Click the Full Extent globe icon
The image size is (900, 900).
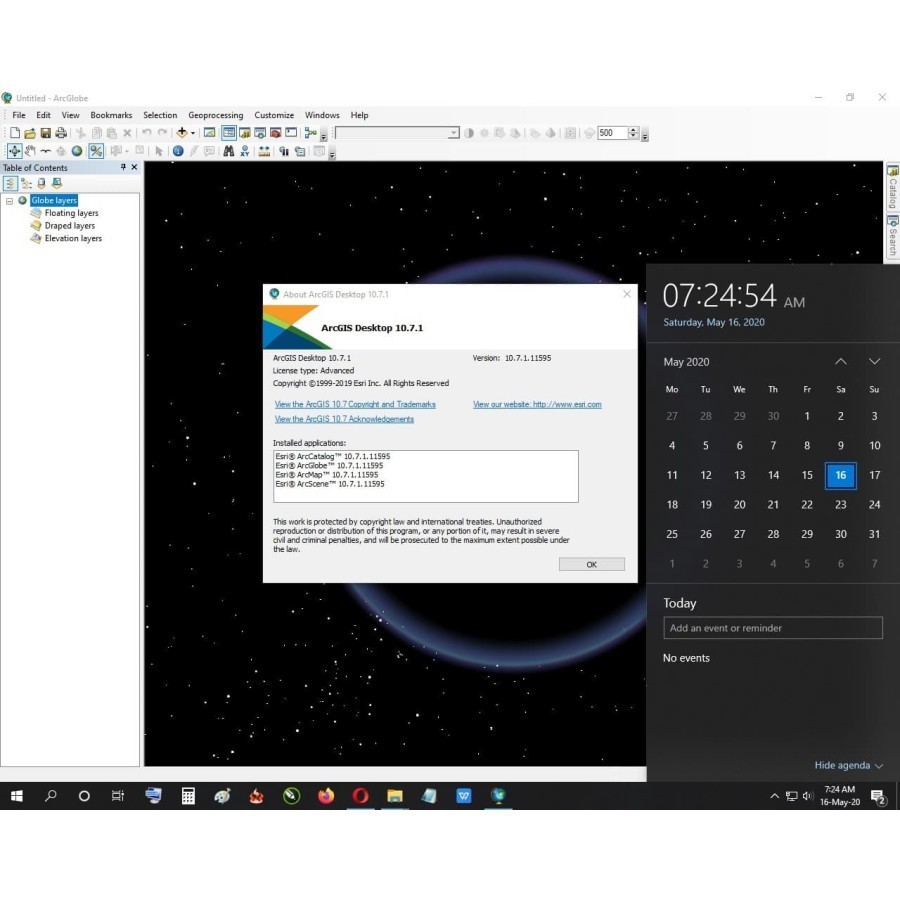[x=77, y=151]
